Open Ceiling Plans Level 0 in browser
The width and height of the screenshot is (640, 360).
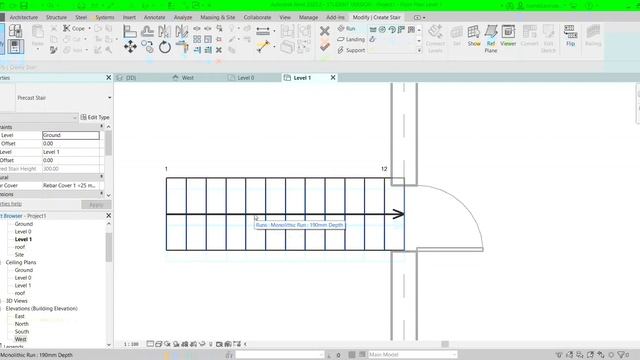(x=23, y=278)
